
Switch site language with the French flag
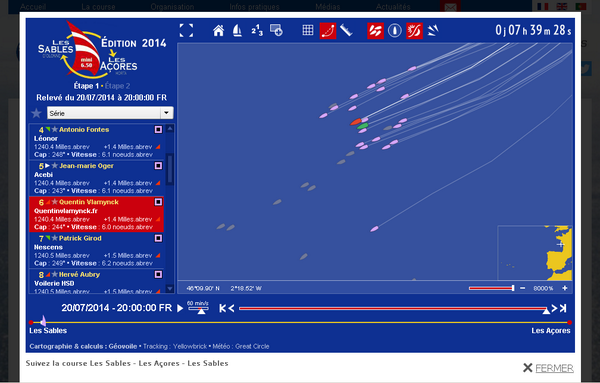[x=542, y=6]
